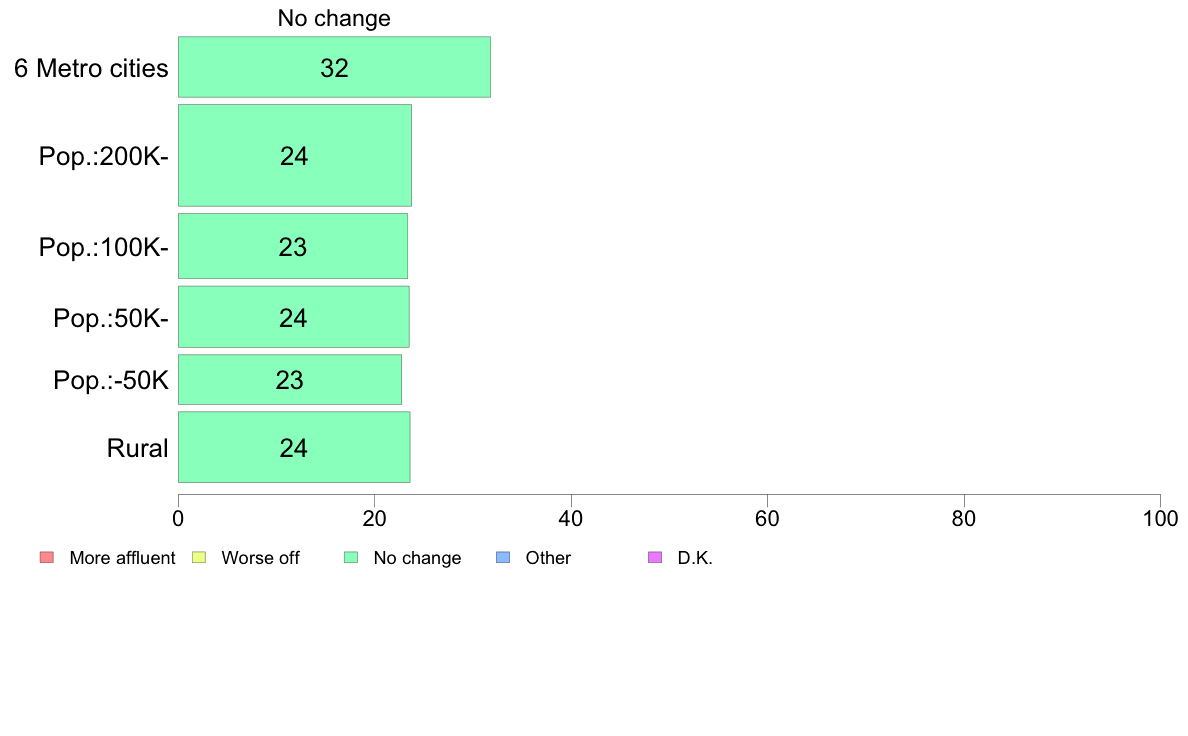Click the Worse off legend label

(x=260, y=558)
